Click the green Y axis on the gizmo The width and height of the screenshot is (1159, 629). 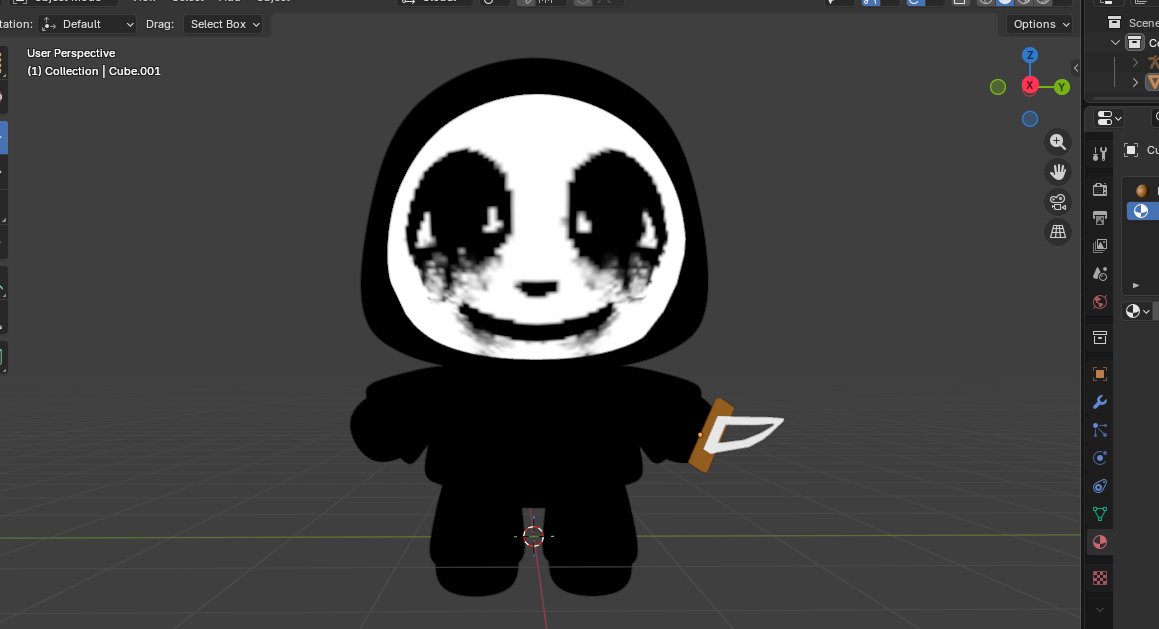click(1062, 87)
